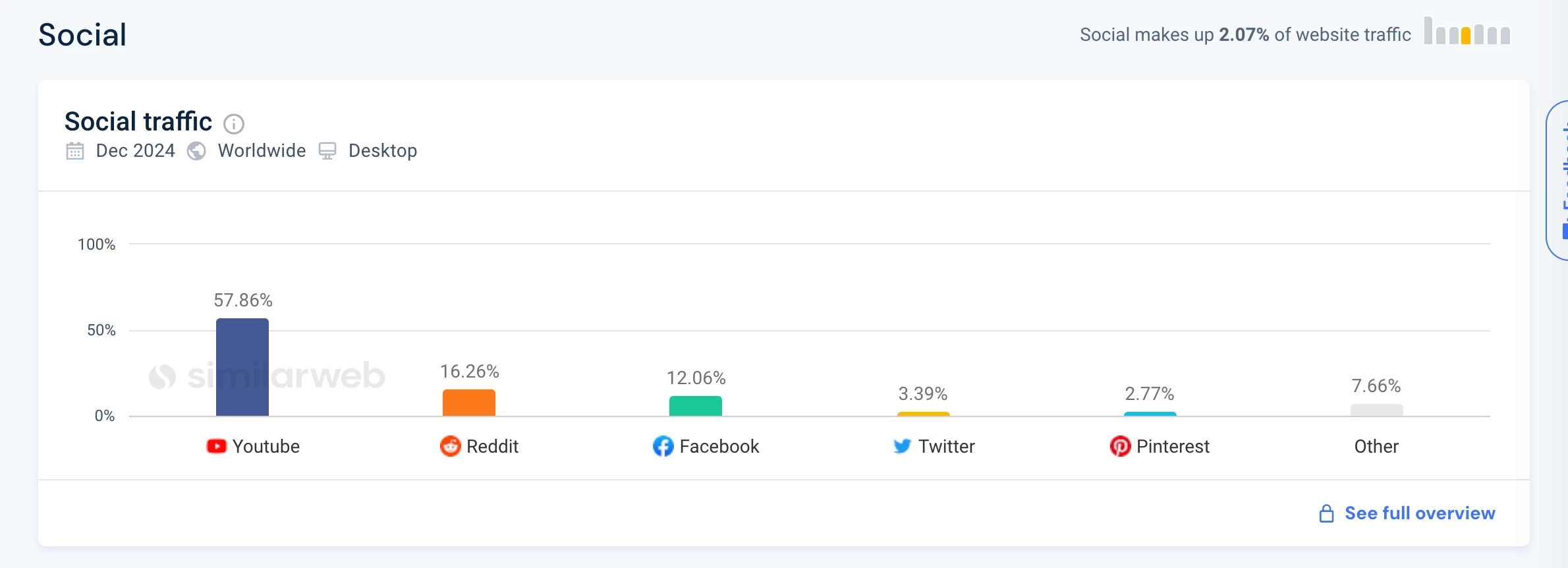Click the lock icon near See full overview
Image resolution: width=1568 pixels, height=568 pixels.
(1326, 513)
